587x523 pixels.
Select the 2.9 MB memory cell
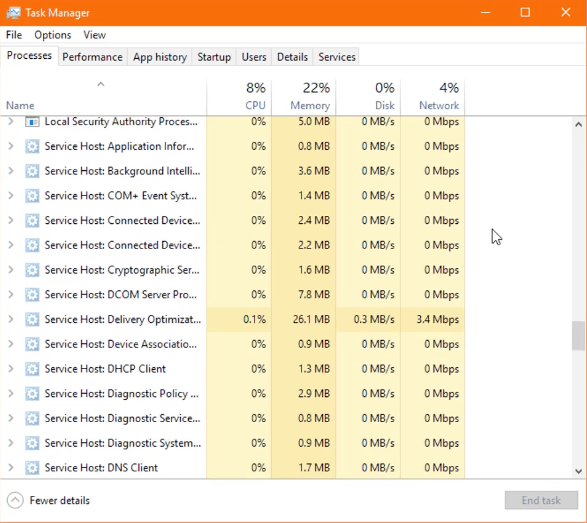coord(304,393)
